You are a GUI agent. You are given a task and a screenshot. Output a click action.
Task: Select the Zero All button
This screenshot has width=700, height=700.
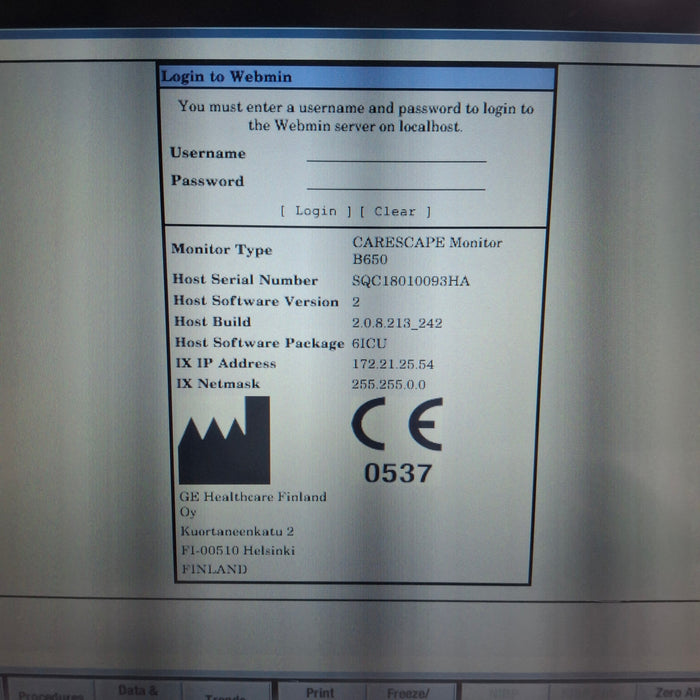[669, 692]
